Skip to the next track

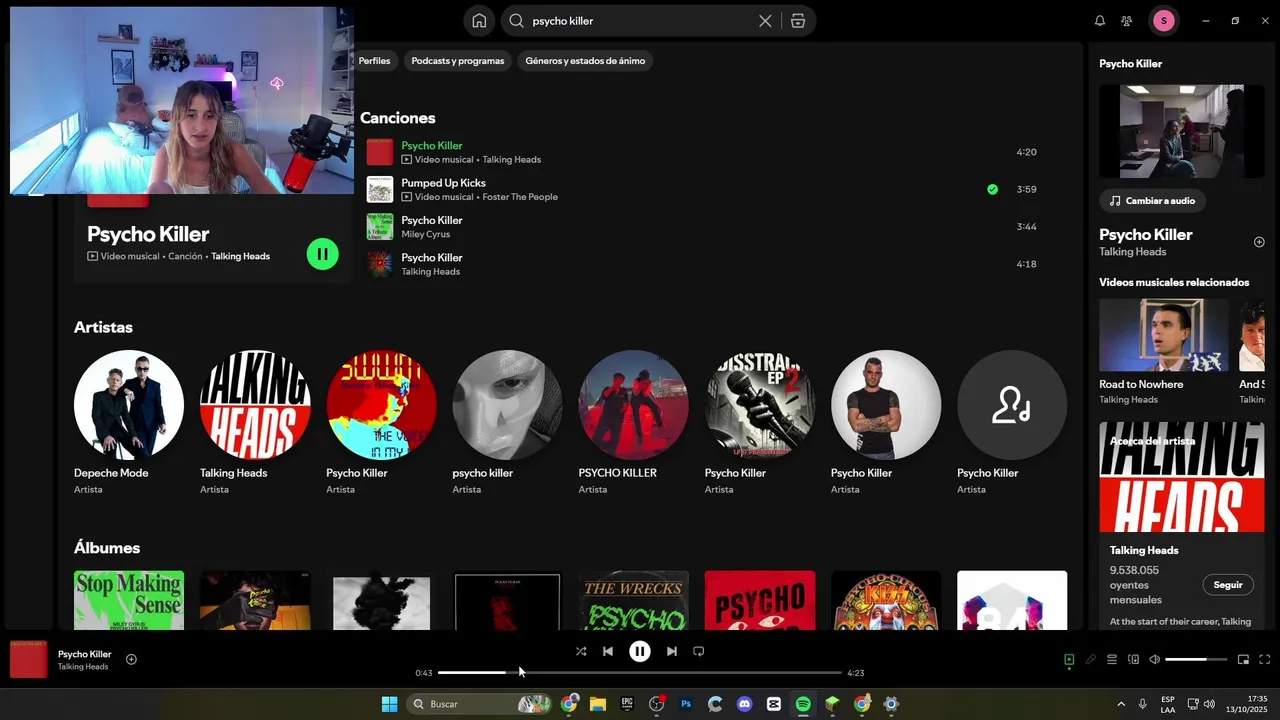point(672,651)
